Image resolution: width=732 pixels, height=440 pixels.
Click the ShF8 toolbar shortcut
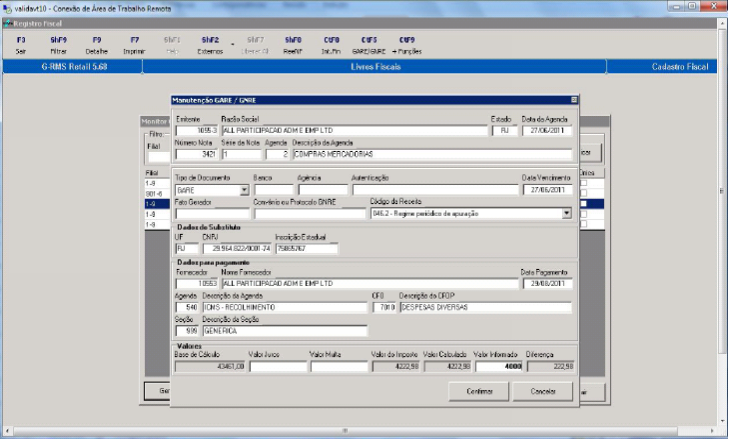293,44
